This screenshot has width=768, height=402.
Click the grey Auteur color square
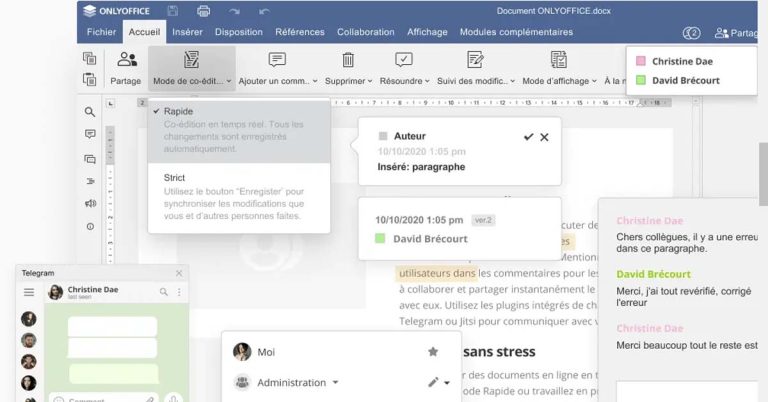coord(383,136)
